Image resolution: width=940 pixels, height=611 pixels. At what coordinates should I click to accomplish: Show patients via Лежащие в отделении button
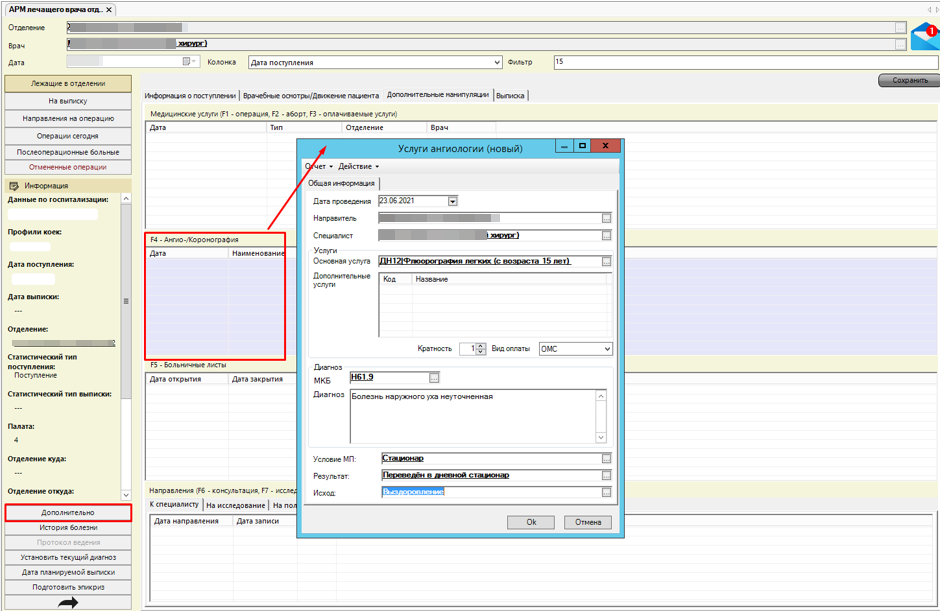coord(68,84)
